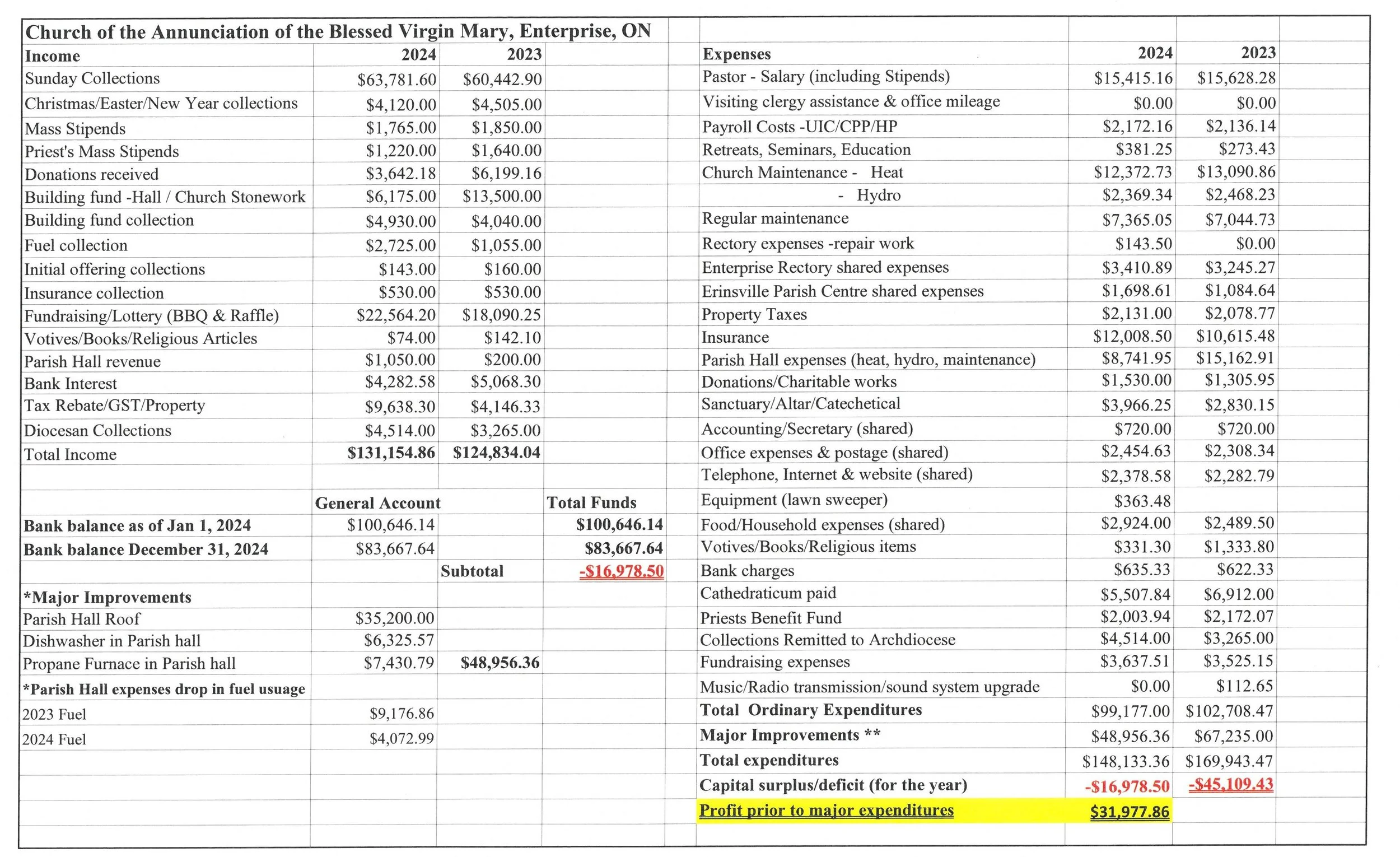Select the Insurance expense 2024 value $12,008.50
This screenshot has height=857, width=1400.
(x=1132, y=337)
